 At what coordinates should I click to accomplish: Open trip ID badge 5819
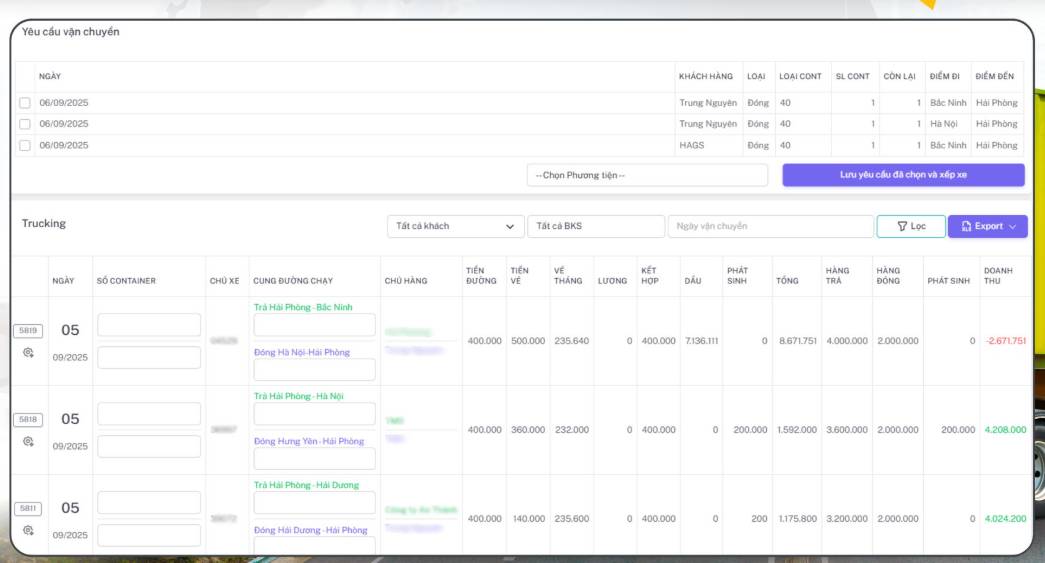(x=28, y=331)
